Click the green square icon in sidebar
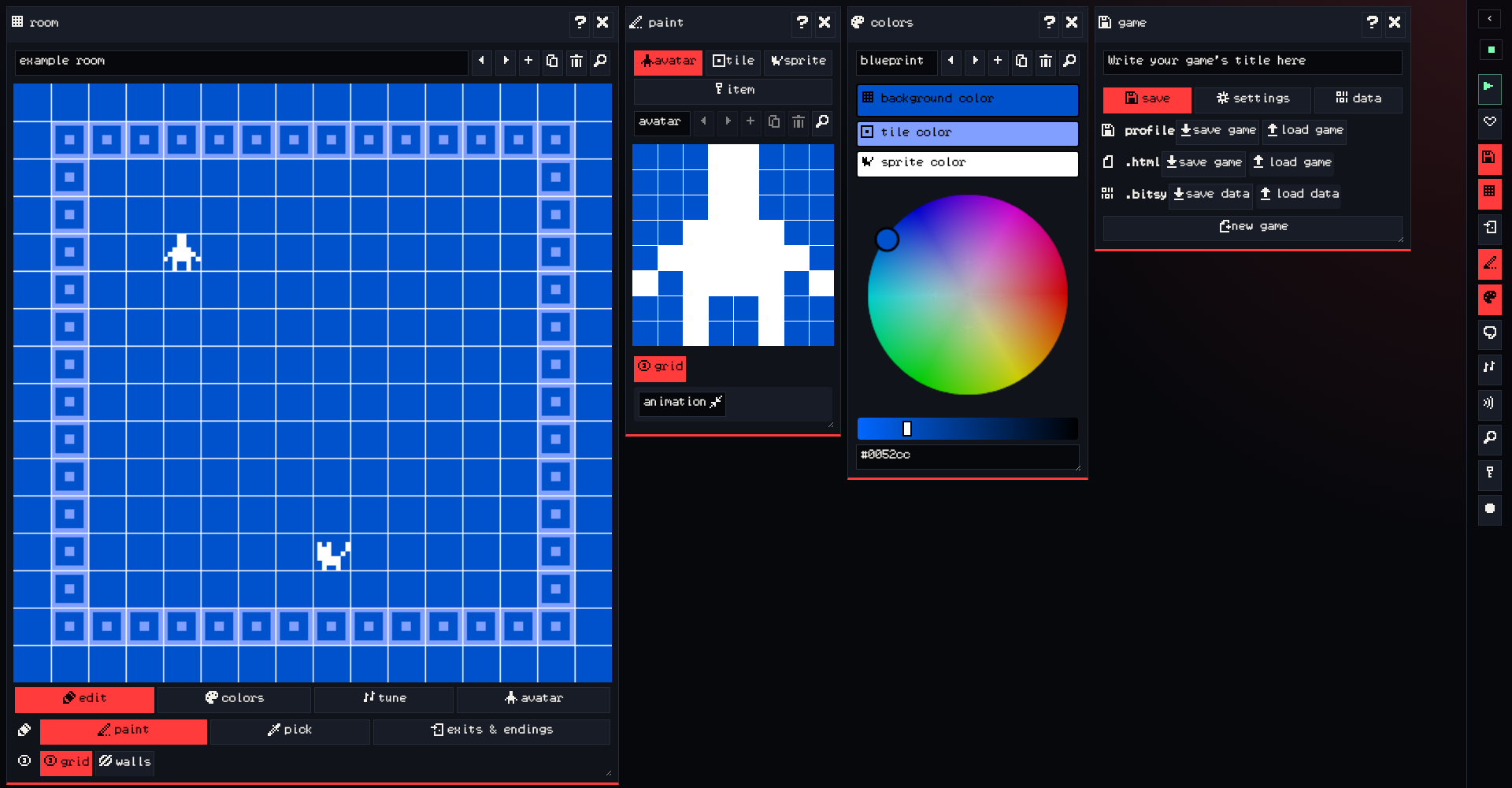The height and width of the screenshot is (788, 1512). point(1490,50)
